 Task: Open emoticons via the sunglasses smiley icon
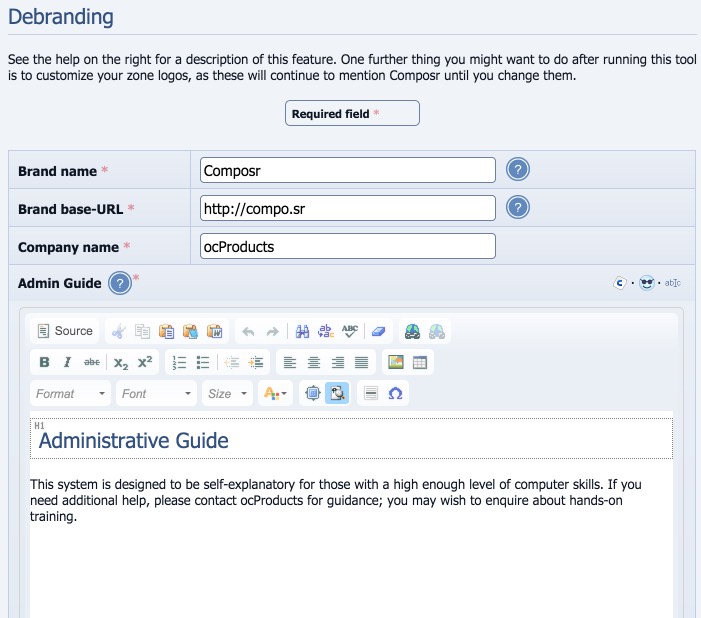[x=646, y=283]
